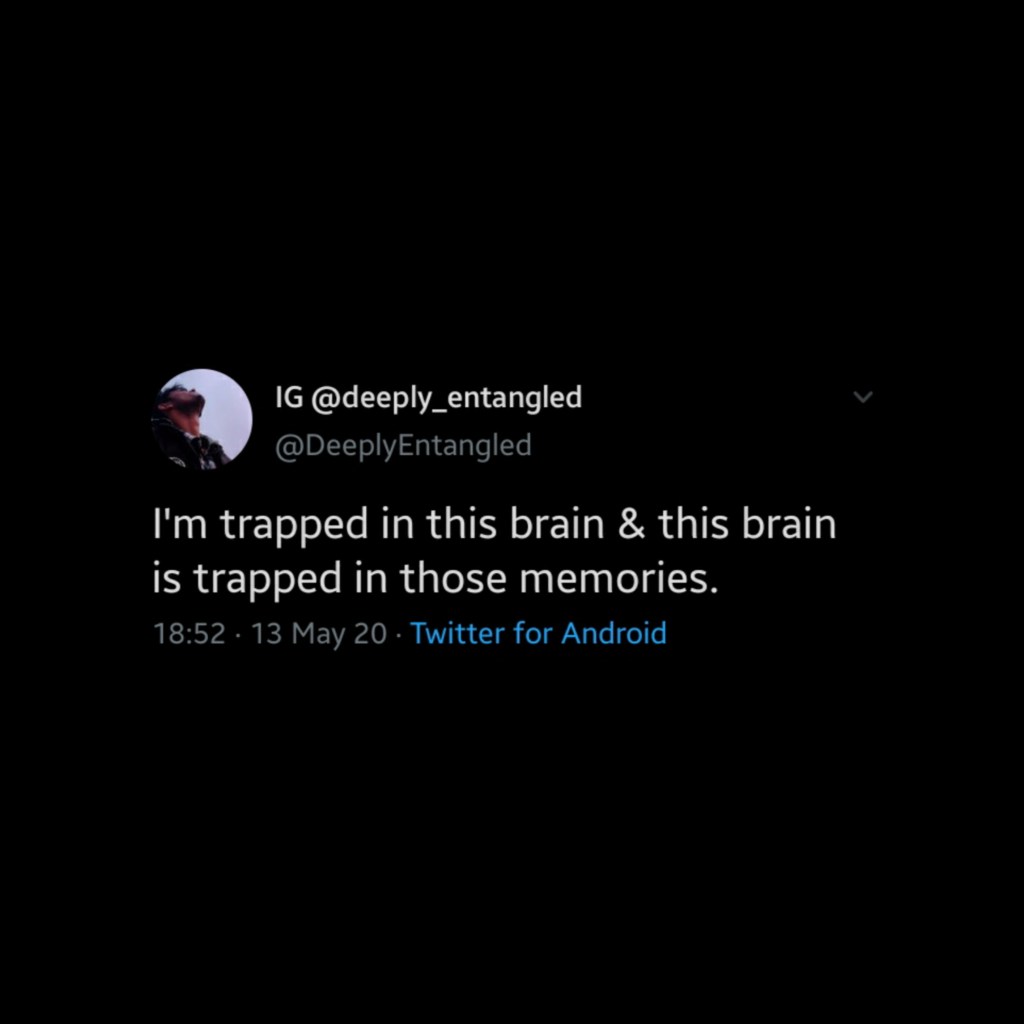Click the year 20 in the date
This screenshot has height=1024, width=1024.
point(370,633)
